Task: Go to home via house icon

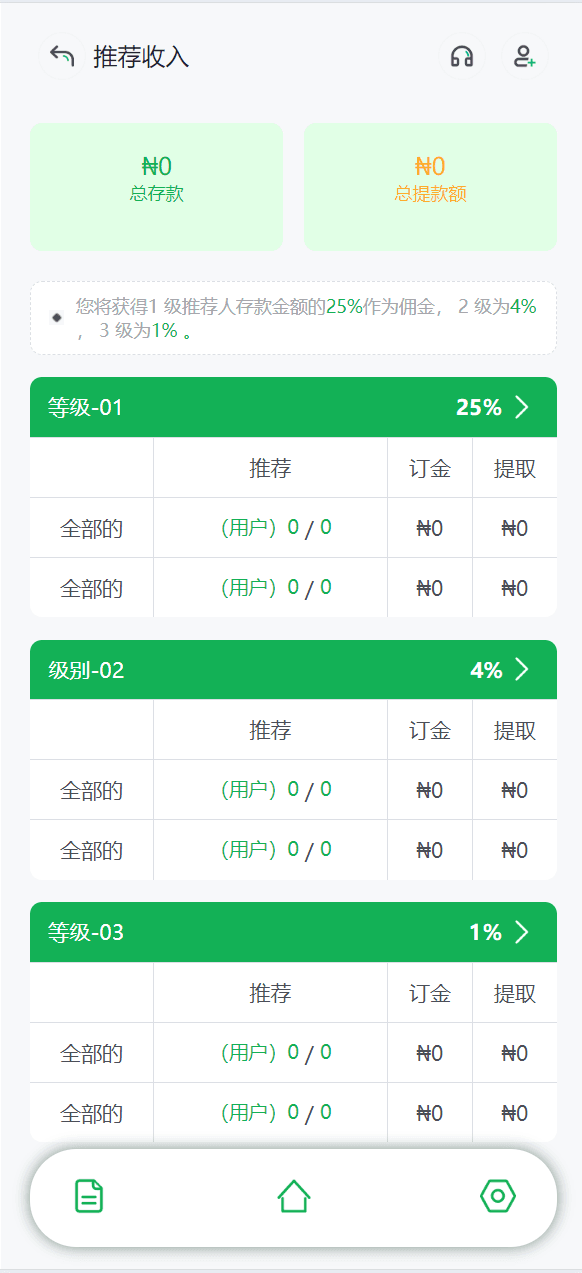Action: [x=293, y=1196]
